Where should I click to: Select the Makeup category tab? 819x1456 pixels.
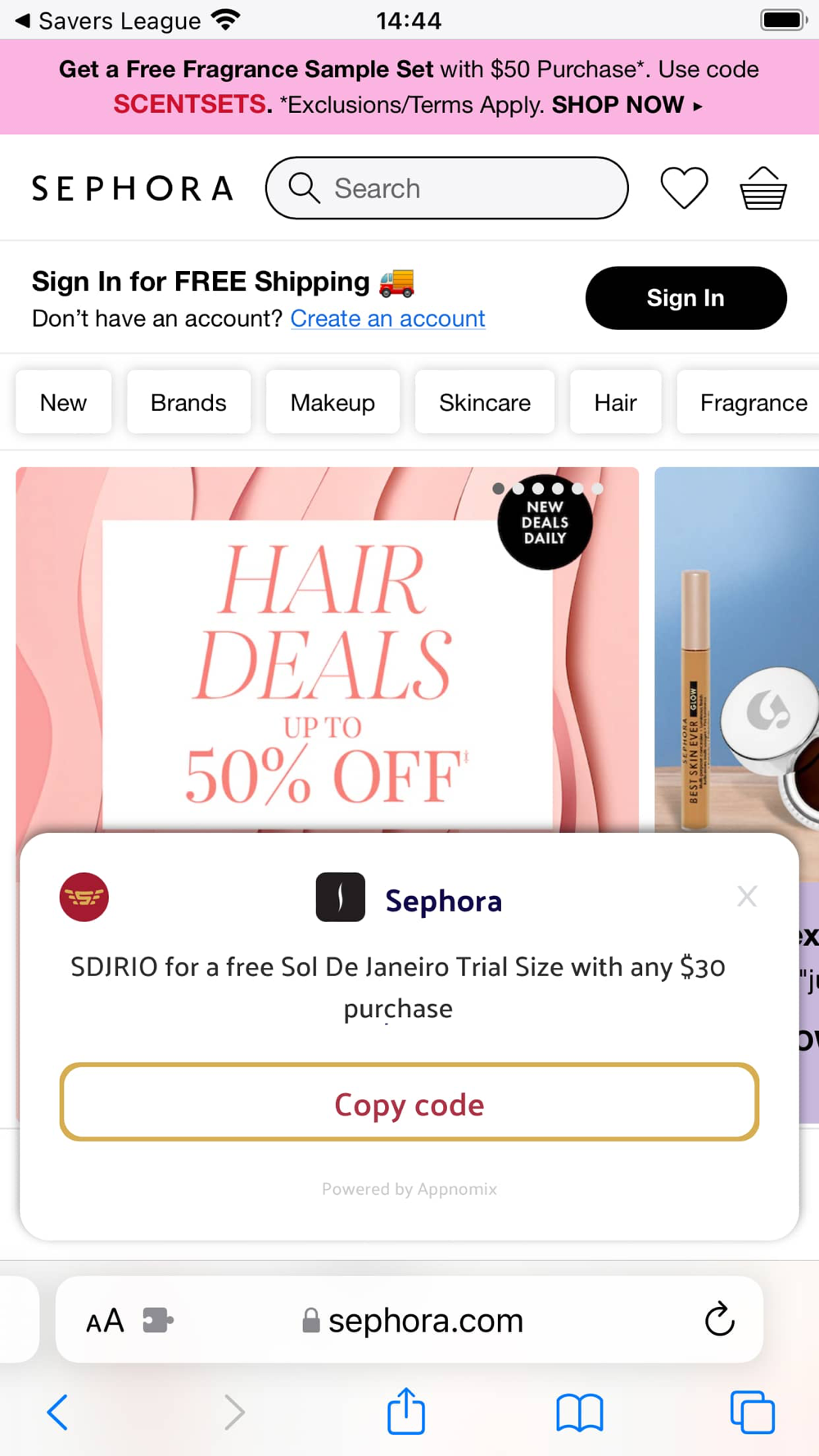tap(333, 402)
